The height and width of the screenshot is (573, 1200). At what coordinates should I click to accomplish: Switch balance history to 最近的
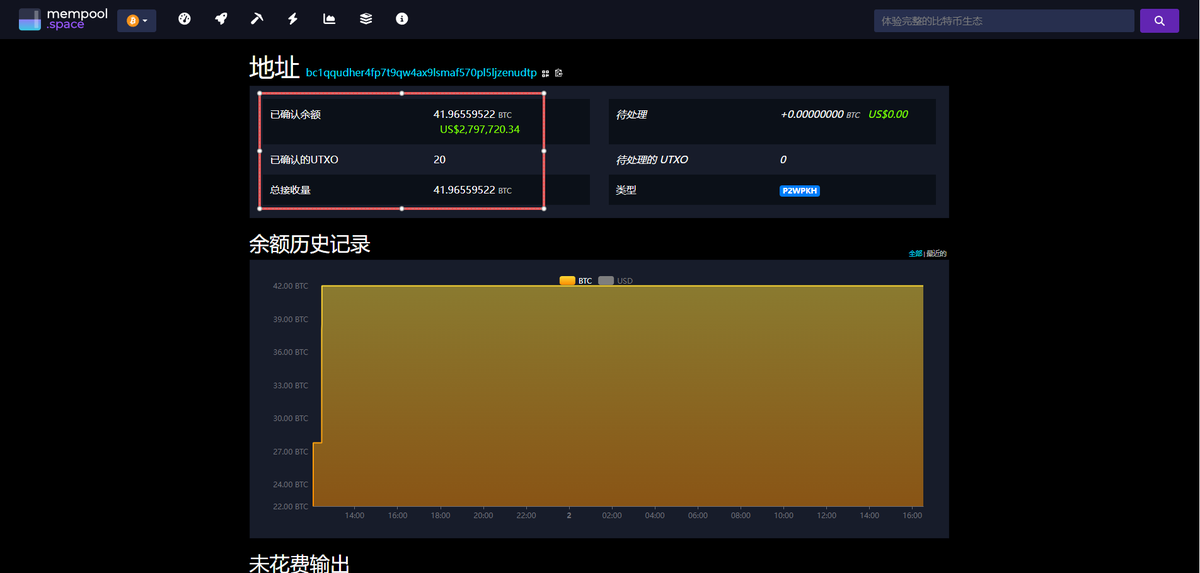(x=936, y=254)
